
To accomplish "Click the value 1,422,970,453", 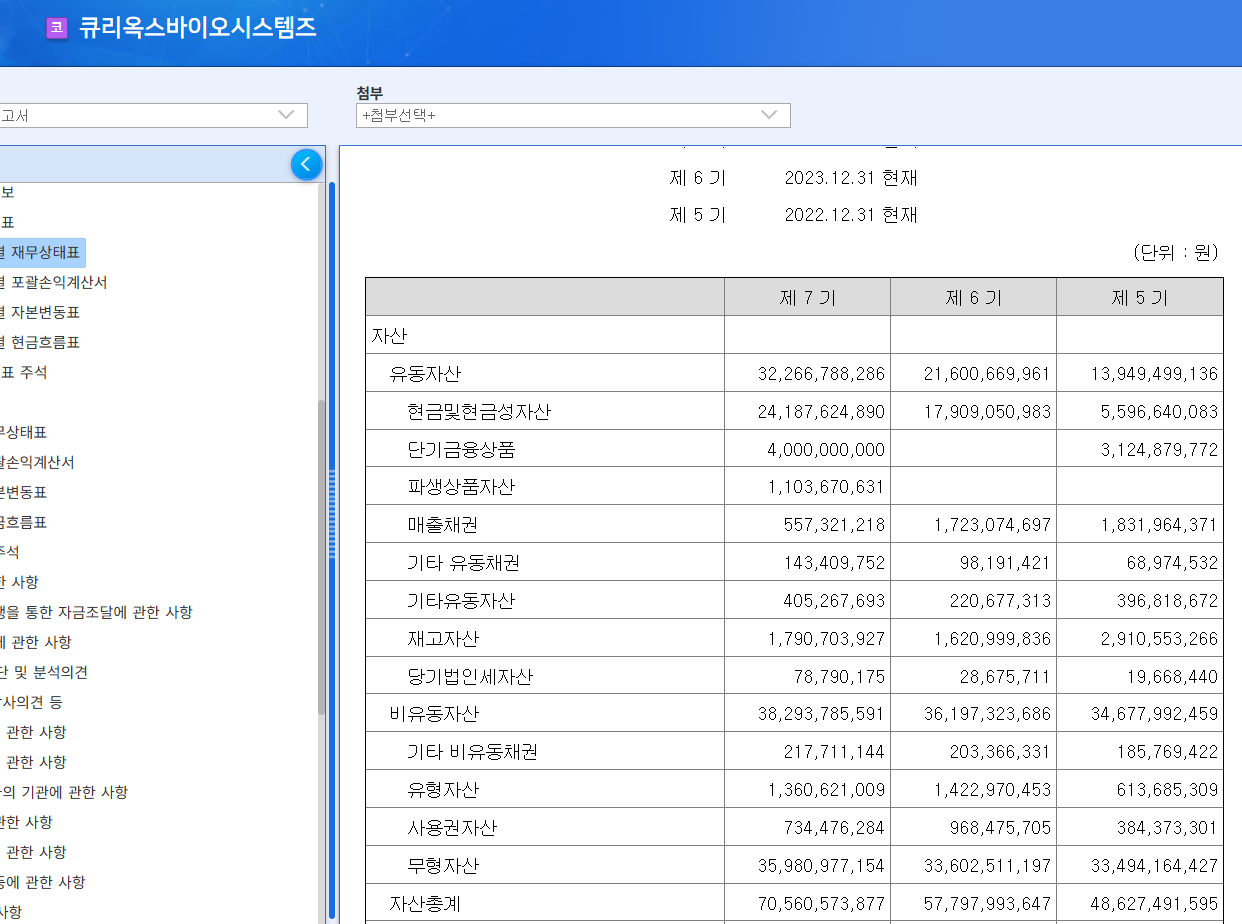I will point(992,789).
